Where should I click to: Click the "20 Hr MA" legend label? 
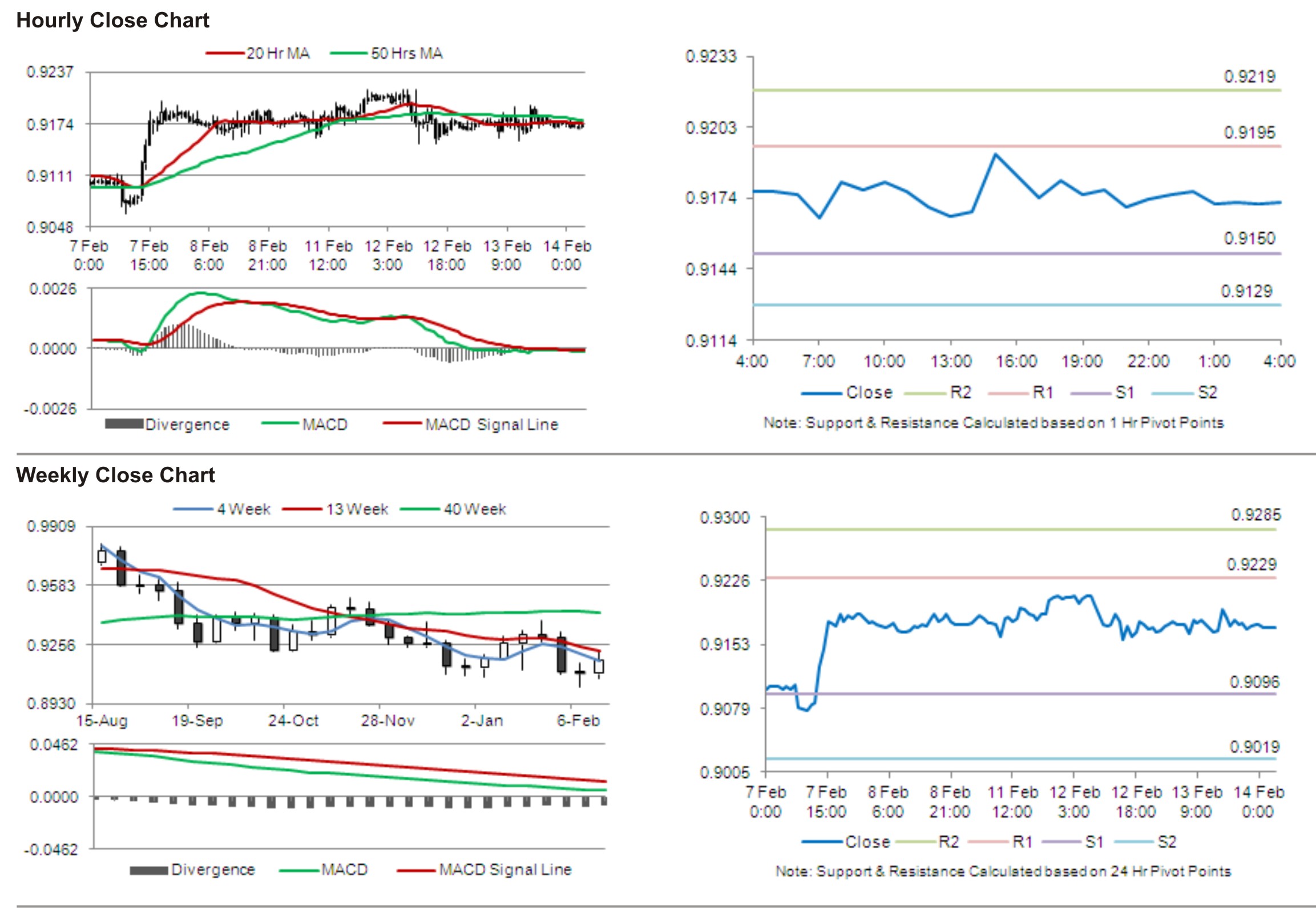pos(278,54)
